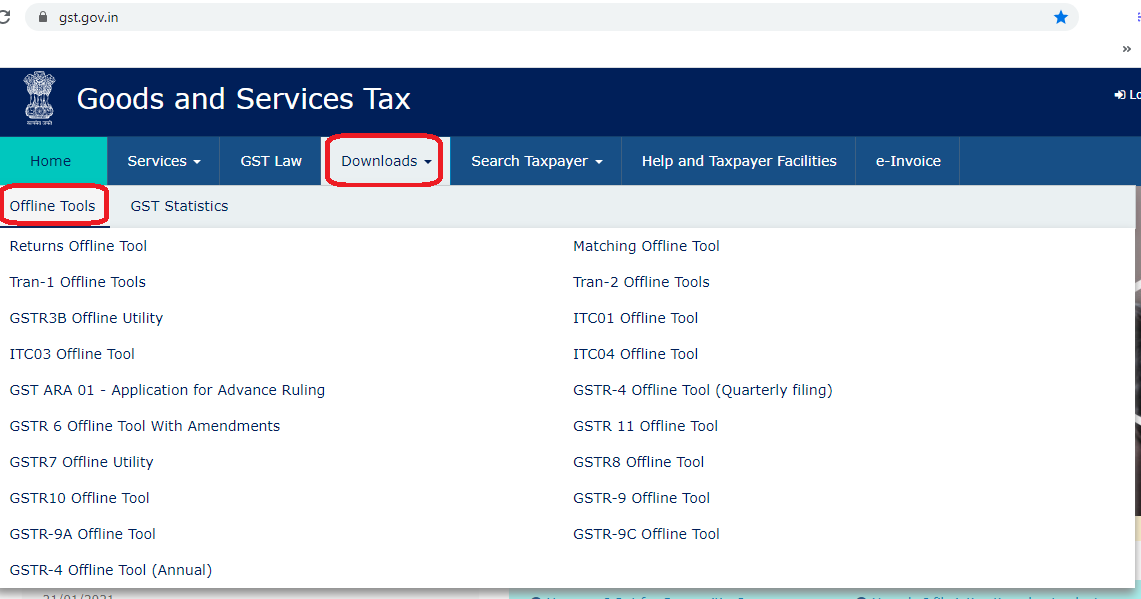Open the Search Taxpayer dropdown
1141x599 pixels.
536,161
